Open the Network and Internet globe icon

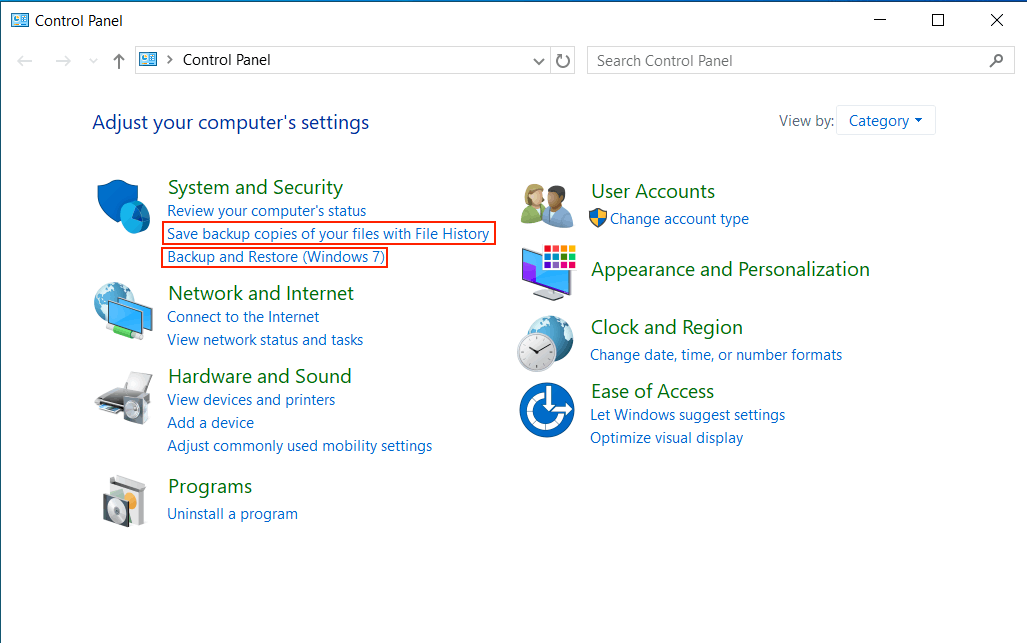[123, 311]
